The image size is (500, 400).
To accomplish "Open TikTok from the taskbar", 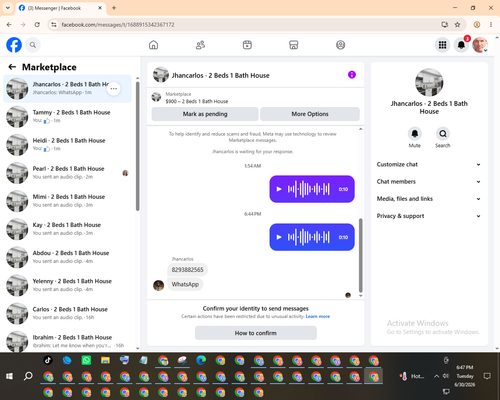I will [48, 360].
